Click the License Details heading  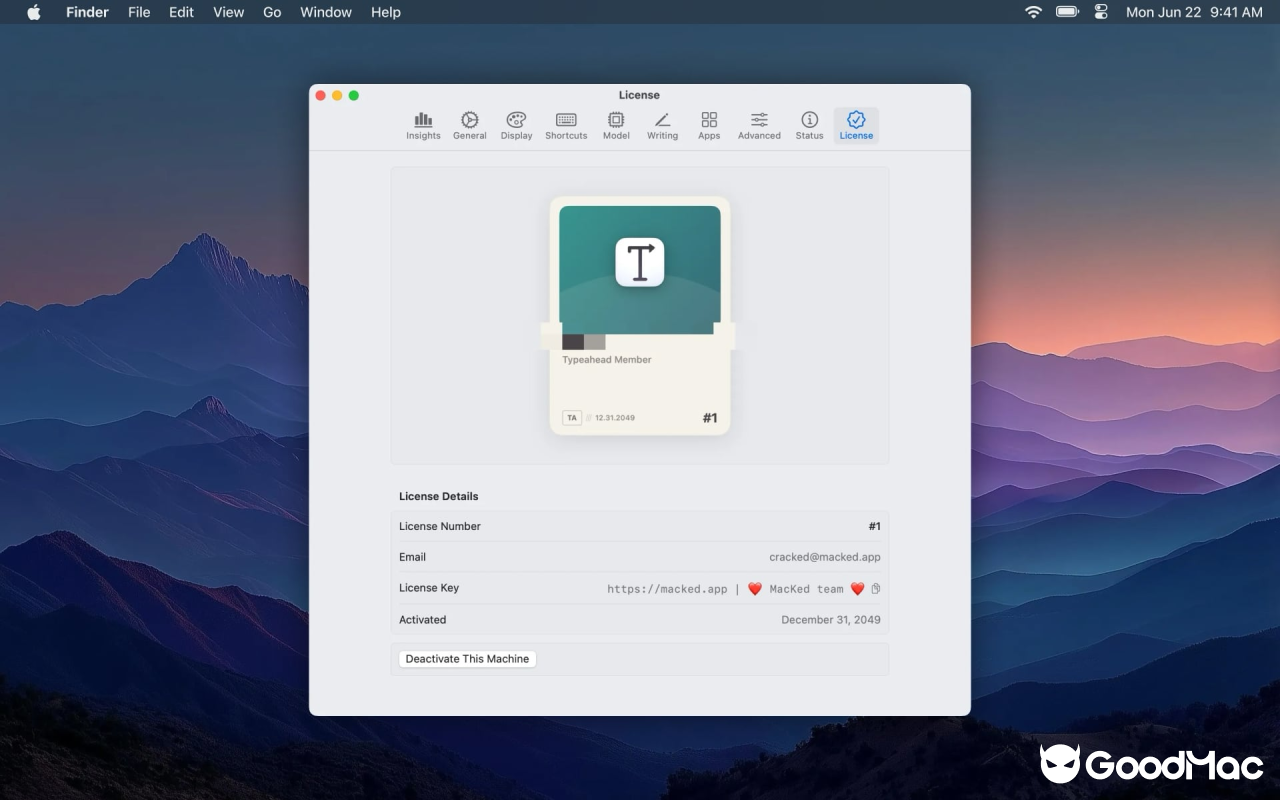(x=439, y=496)
